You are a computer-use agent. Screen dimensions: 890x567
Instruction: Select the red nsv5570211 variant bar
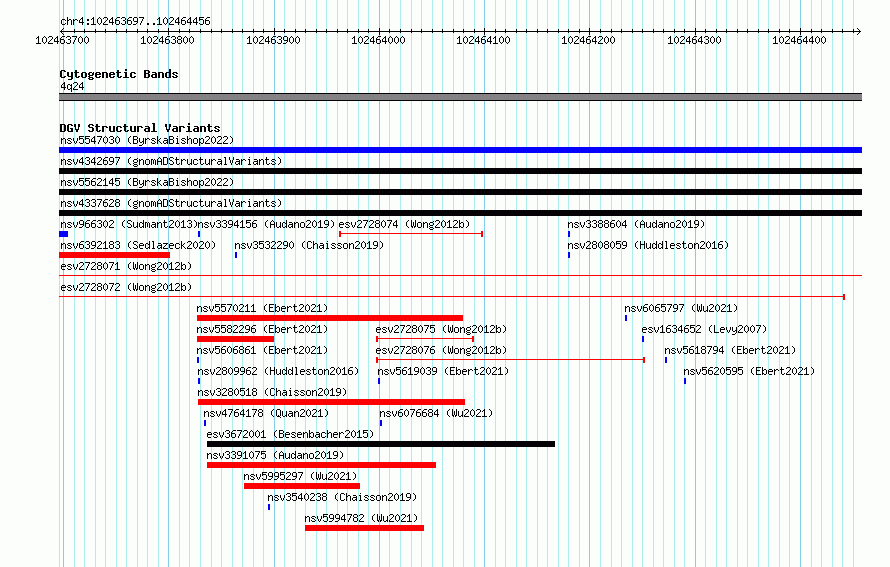point(330,318)
